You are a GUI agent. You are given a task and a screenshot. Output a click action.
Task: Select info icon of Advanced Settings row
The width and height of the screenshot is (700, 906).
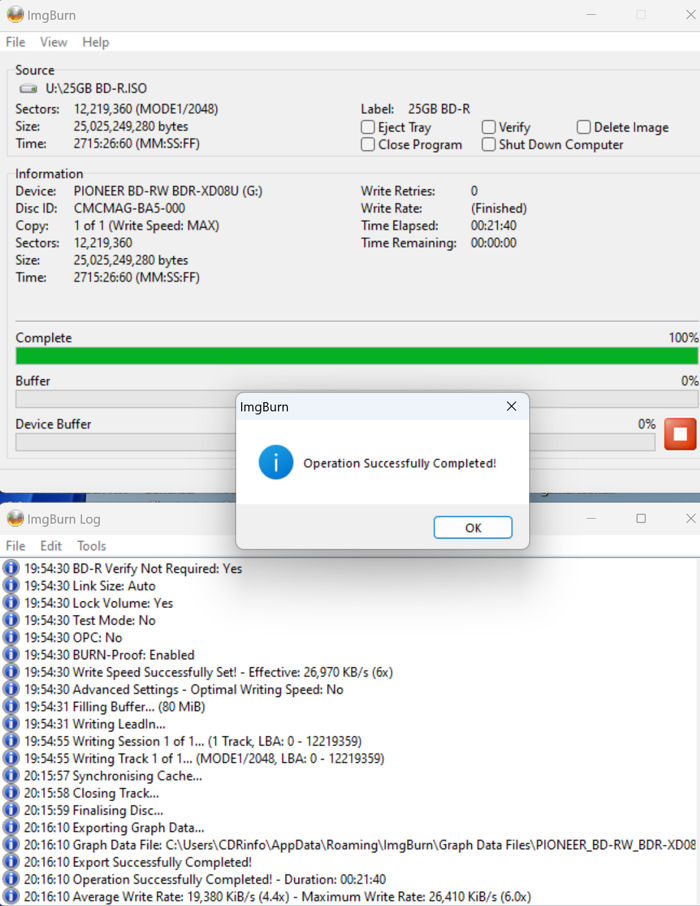point(11,689)
